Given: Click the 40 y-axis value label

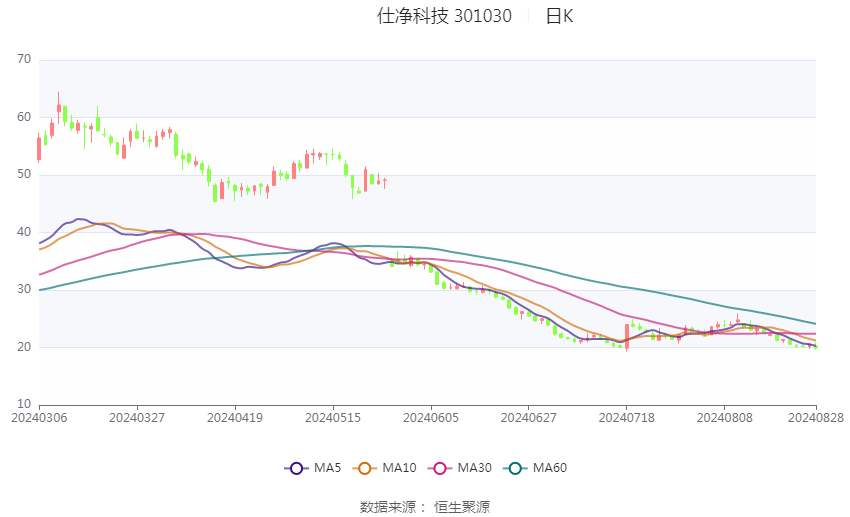Looking at the screenshot, I should [x=24, y=231].
